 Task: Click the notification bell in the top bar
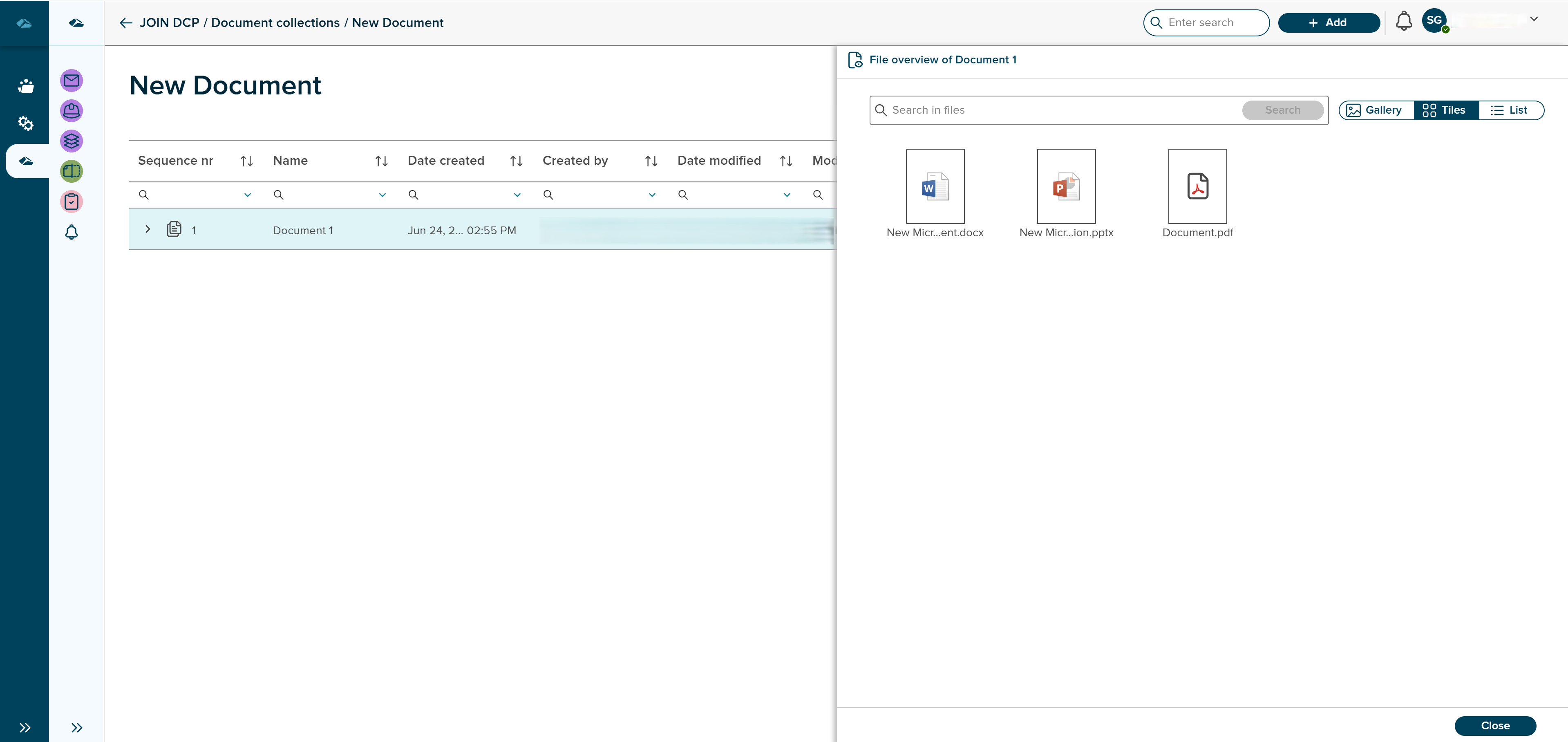1404,21
